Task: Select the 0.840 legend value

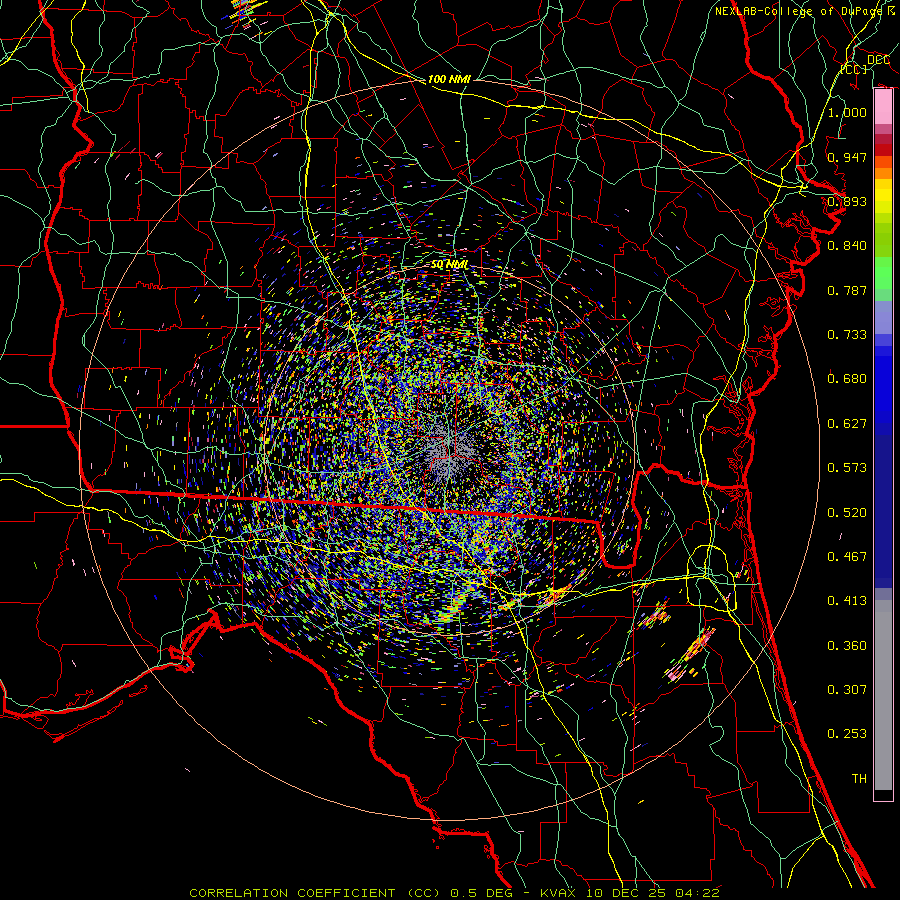Action: click(x=847, y=246)
